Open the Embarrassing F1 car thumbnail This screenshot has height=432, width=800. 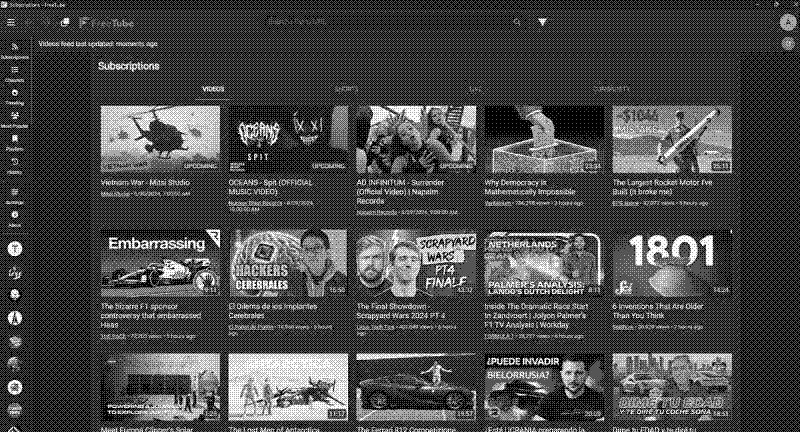pos(160,263)
